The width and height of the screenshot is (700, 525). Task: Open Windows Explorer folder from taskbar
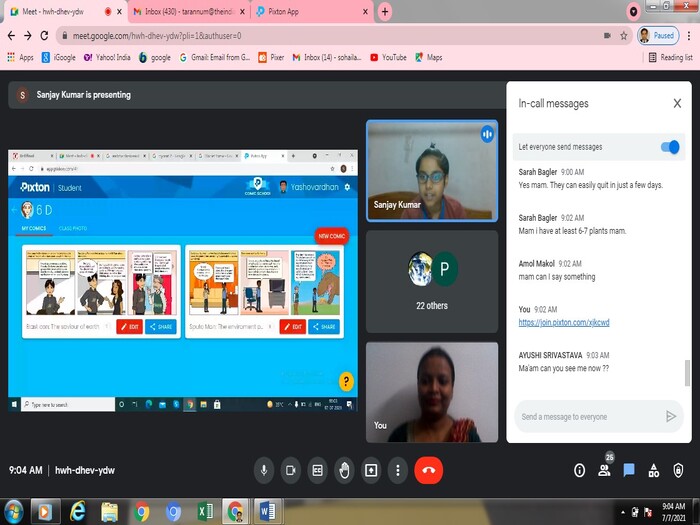click(109, 511)
